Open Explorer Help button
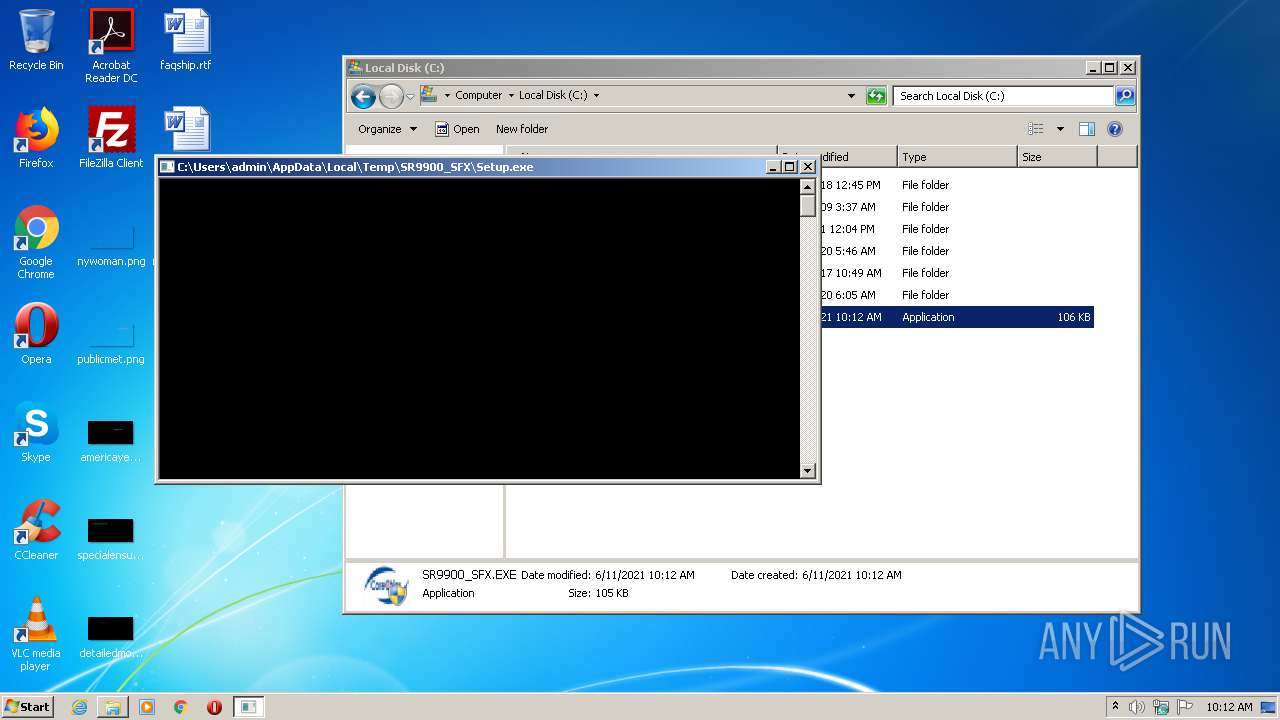The height and width of the screenshot is (720, 1280). (1115, 129)
